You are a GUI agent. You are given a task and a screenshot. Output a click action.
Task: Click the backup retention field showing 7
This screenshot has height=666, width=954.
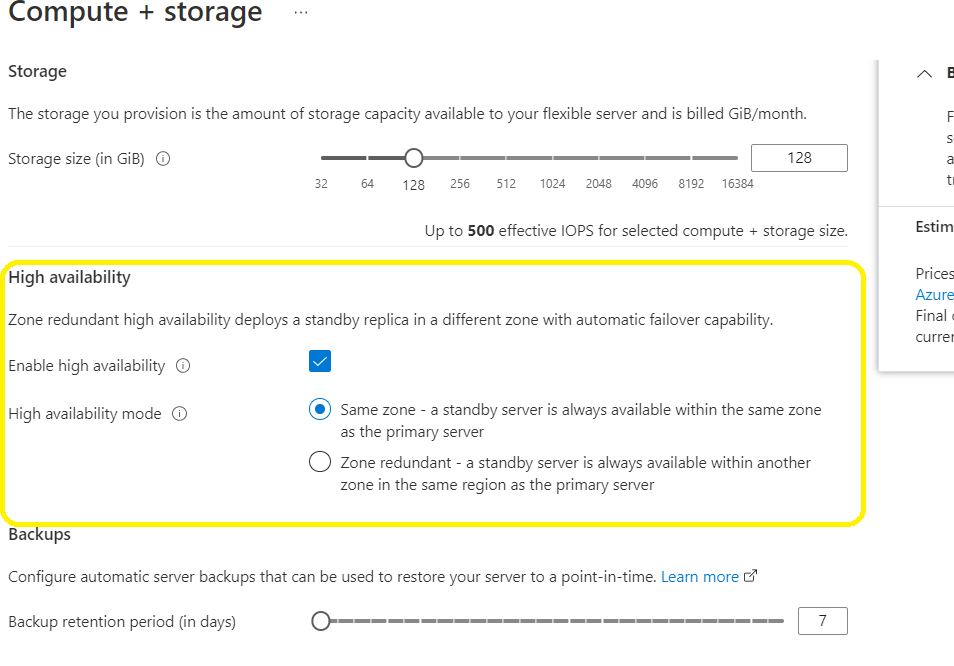(822, 620)
